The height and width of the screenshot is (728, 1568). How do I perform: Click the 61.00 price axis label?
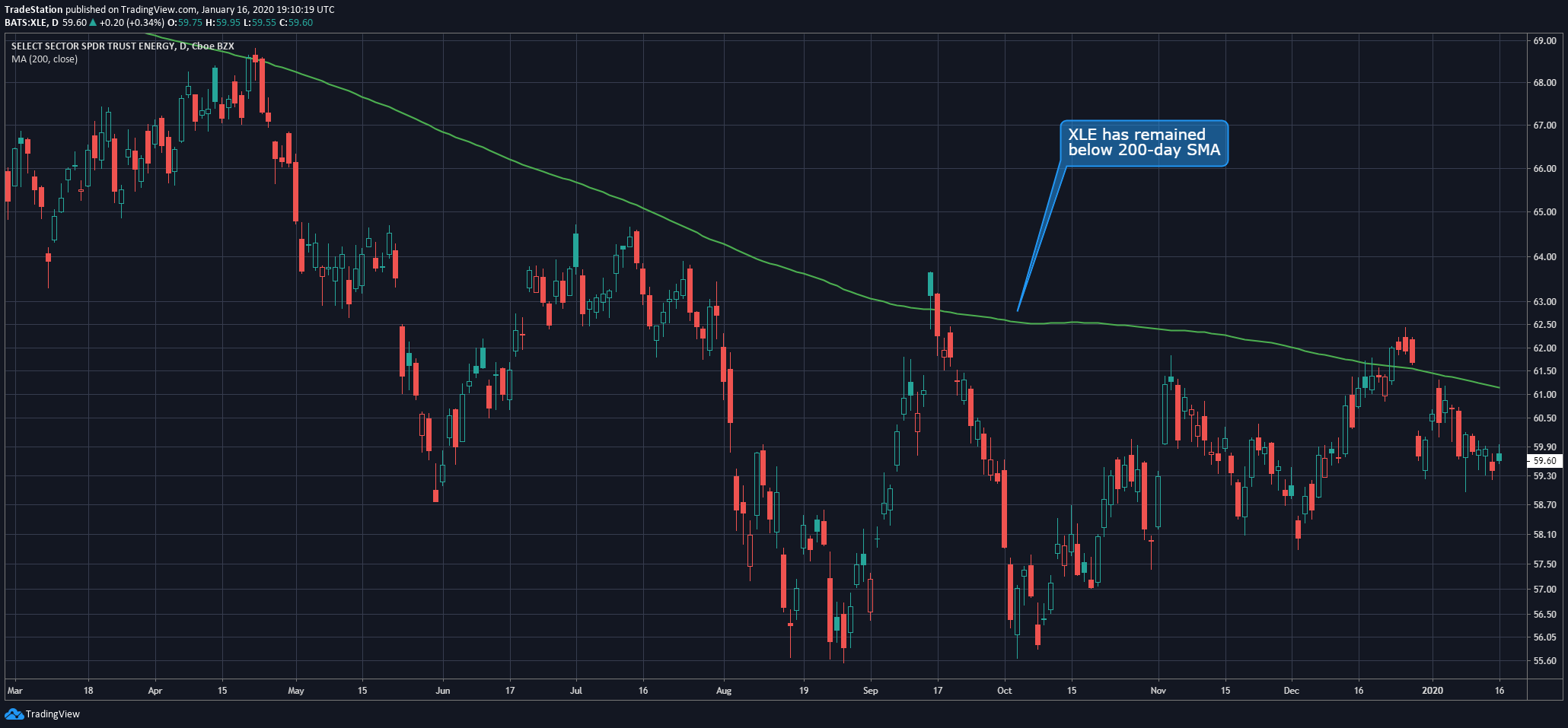1544,395
